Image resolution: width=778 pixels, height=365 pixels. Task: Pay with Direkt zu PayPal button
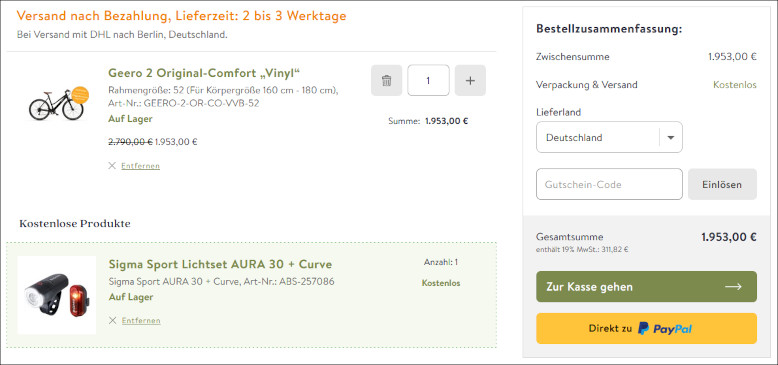pyautogui.click(x=646, y=328)
